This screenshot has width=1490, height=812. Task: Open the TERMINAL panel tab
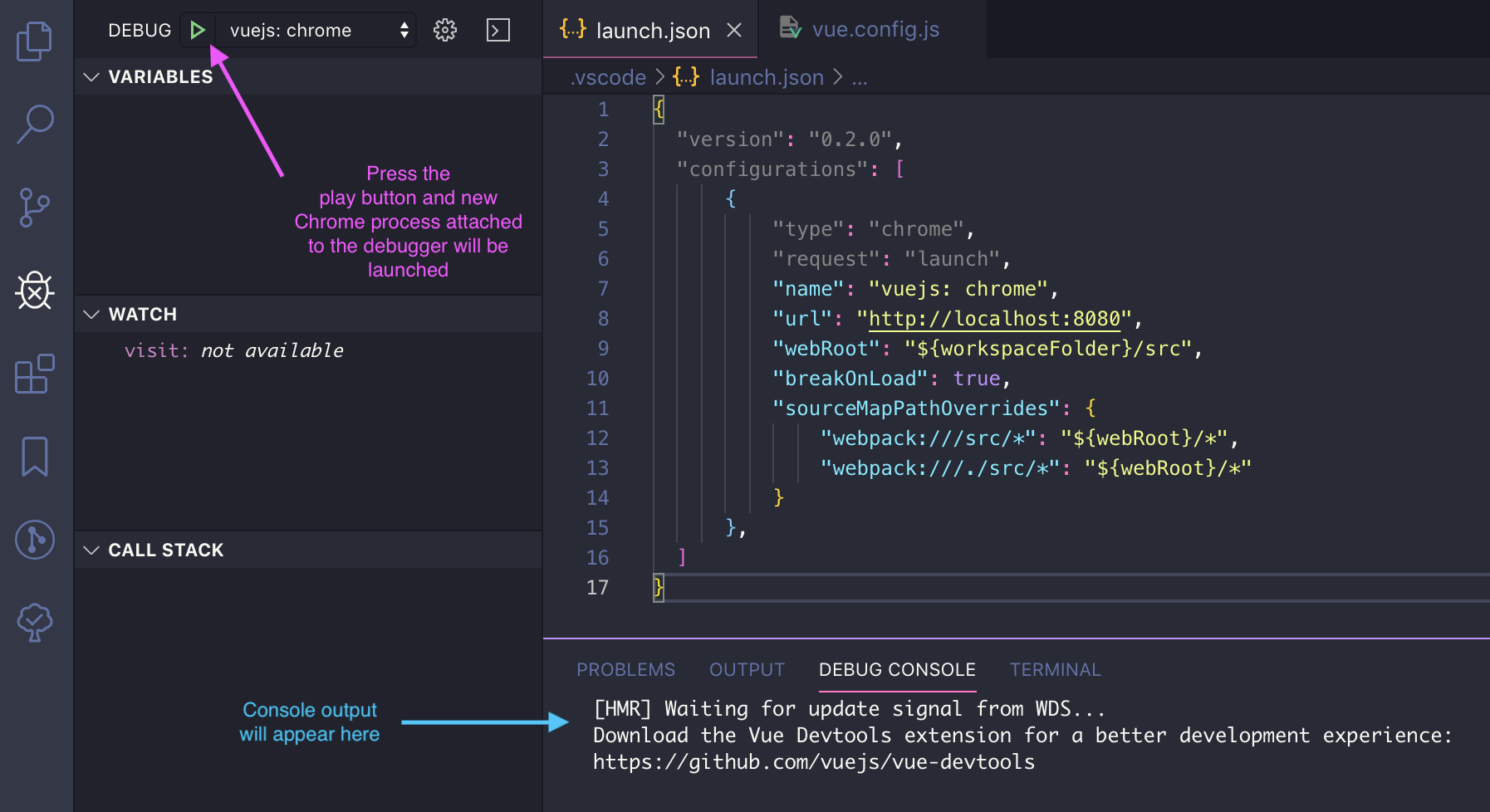[x=1055, y=670]
